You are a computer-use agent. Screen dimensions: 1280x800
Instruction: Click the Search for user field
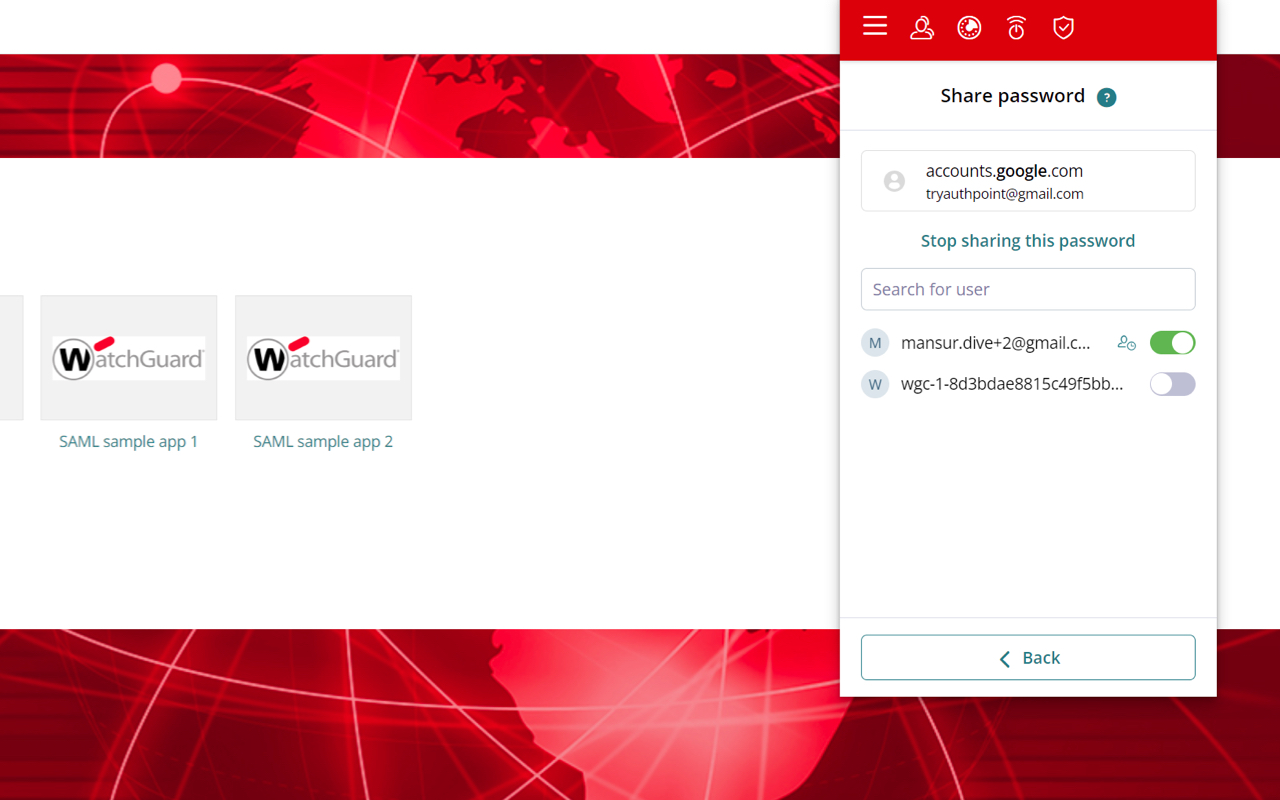(x=1028, y=289)
